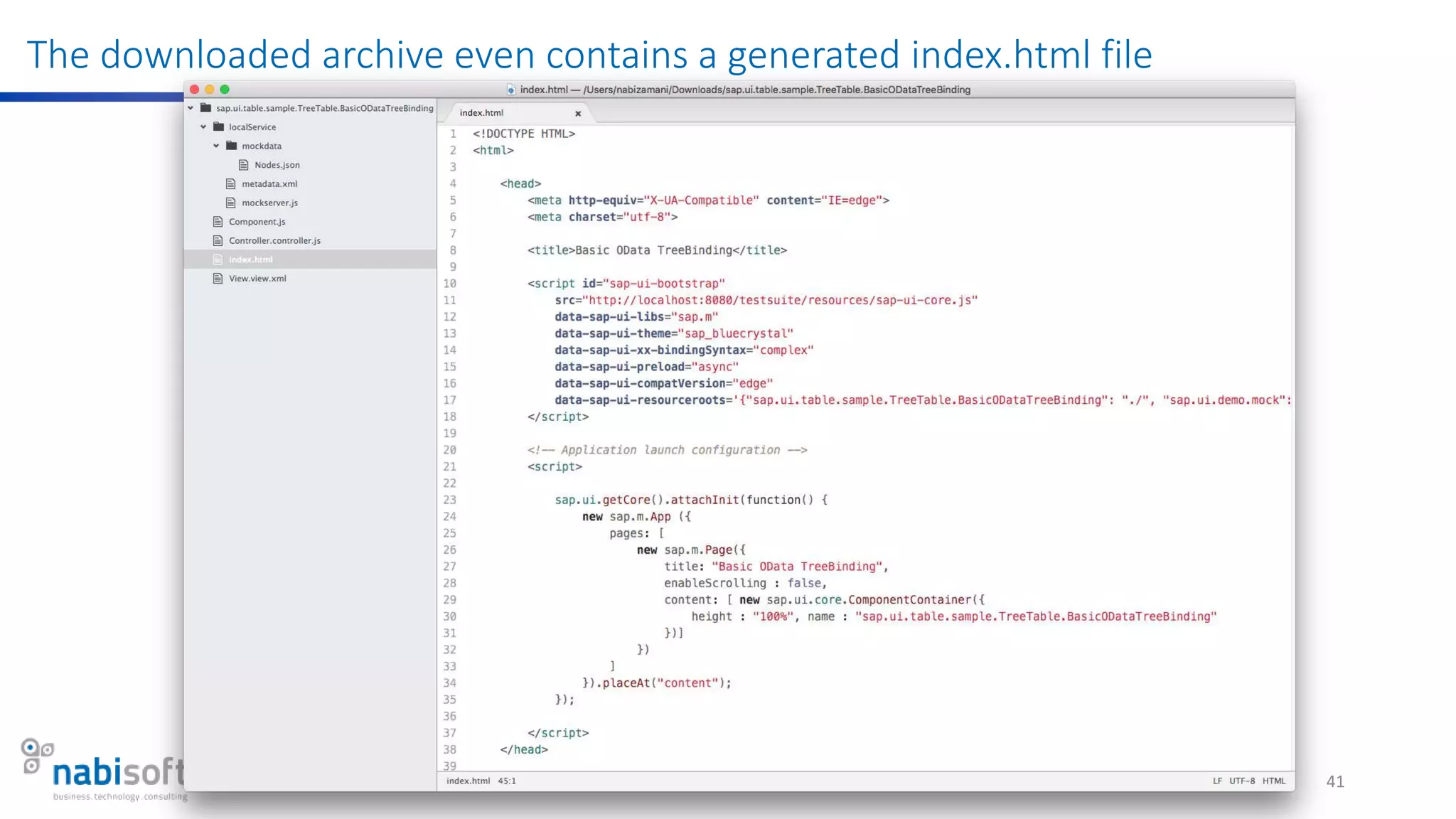The image size is (1456, 819).
Task: Open Component.js in the sidebar
Action: point(257,222)
